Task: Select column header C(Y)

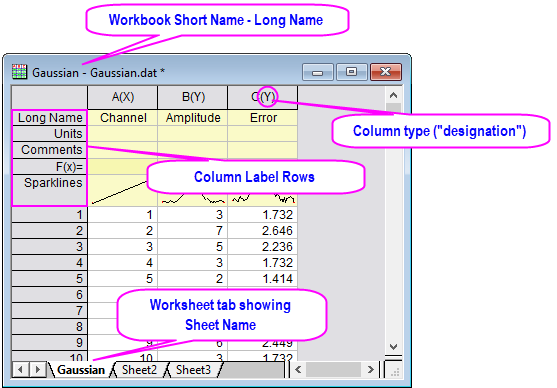Action: point(263,97)
